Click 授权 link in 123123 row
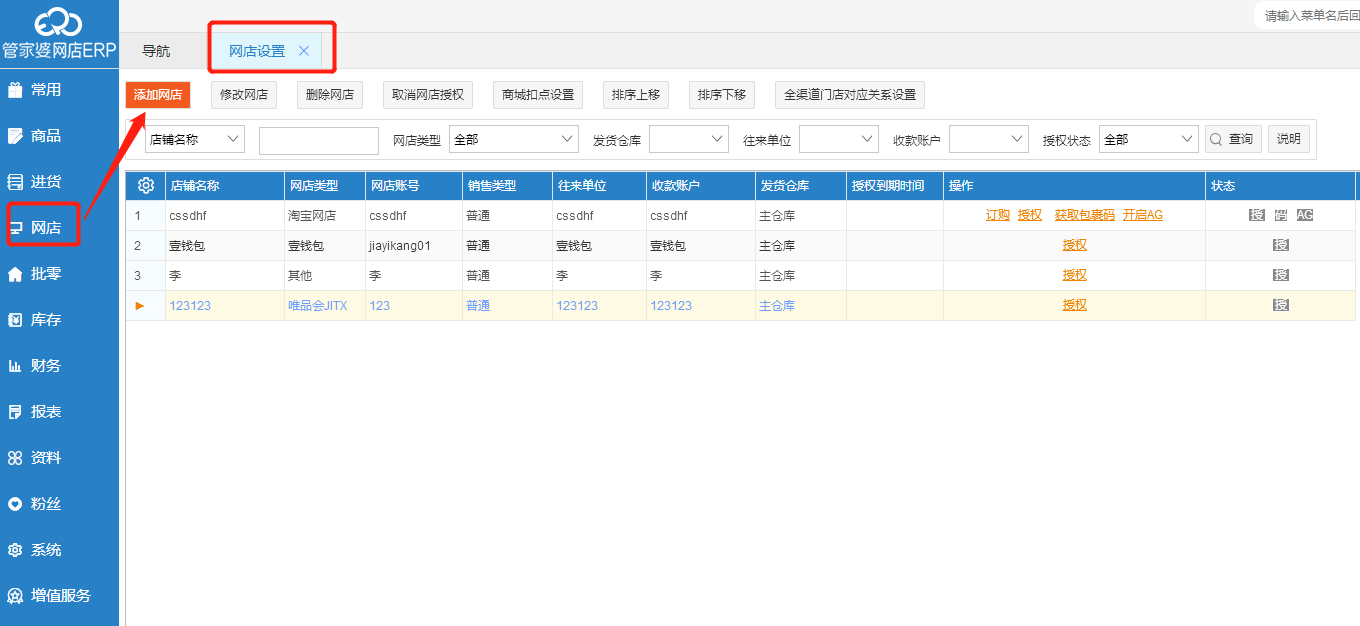The height and width of the screenshot is (626, 1360). (1075, 305)
